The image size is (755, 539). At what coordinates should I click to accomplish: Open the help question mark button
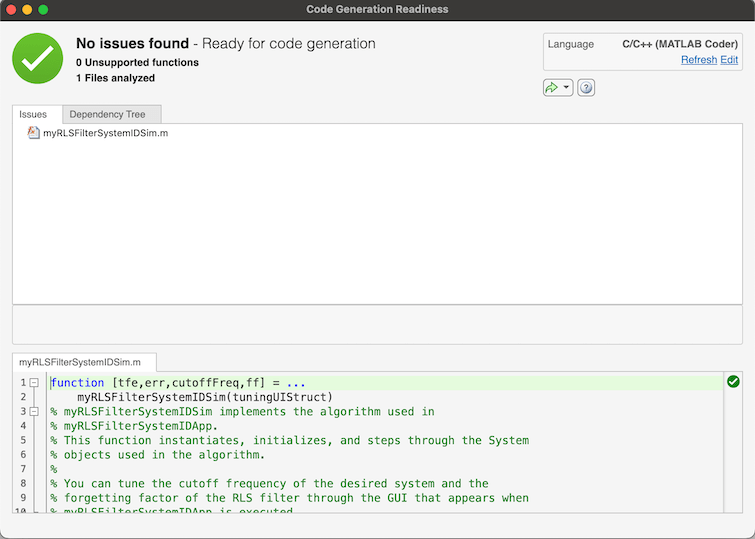pyautogui.click(x=586, y=88)
